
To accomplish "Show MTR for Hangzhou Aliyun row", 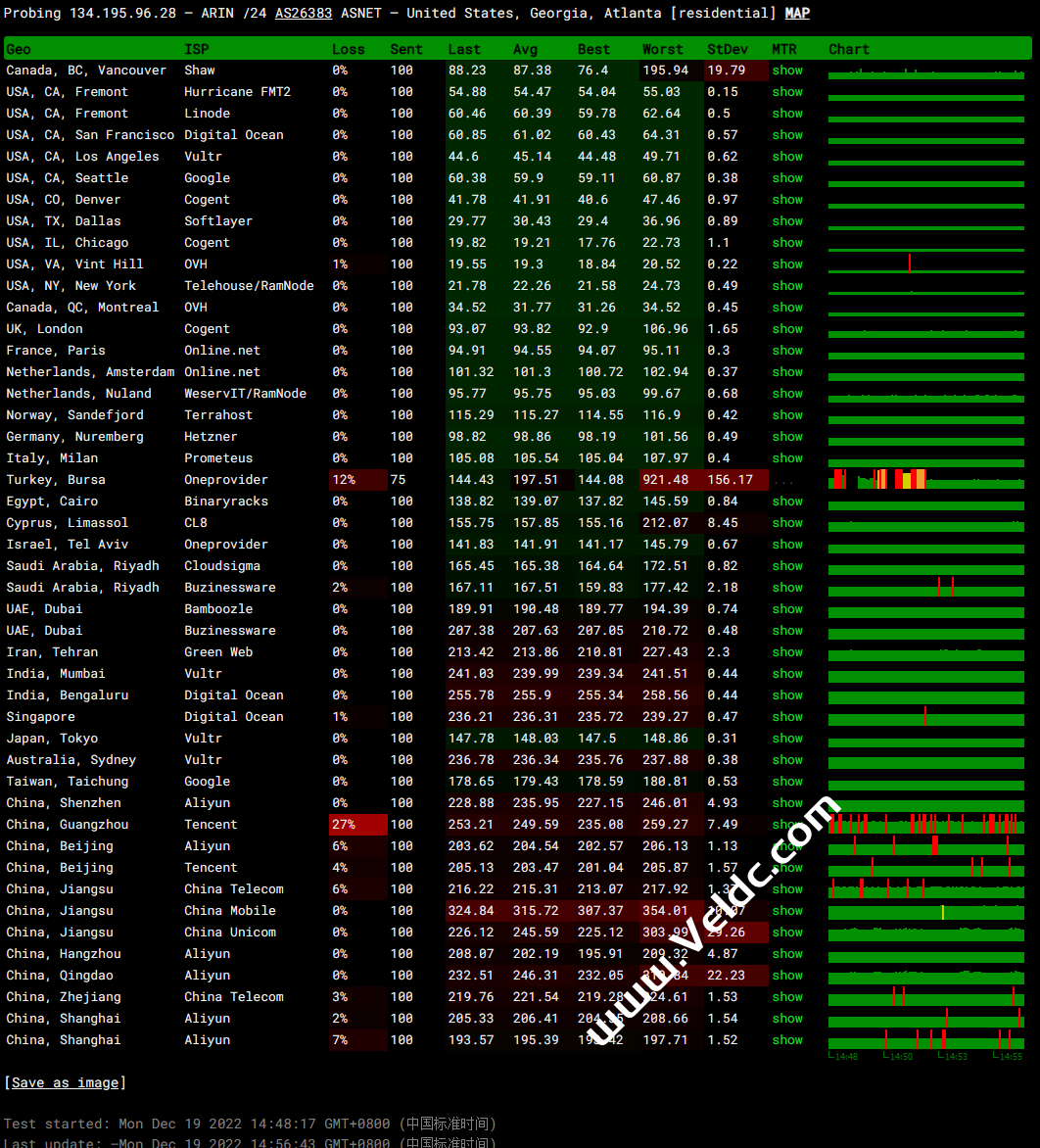I will point(786,954).
